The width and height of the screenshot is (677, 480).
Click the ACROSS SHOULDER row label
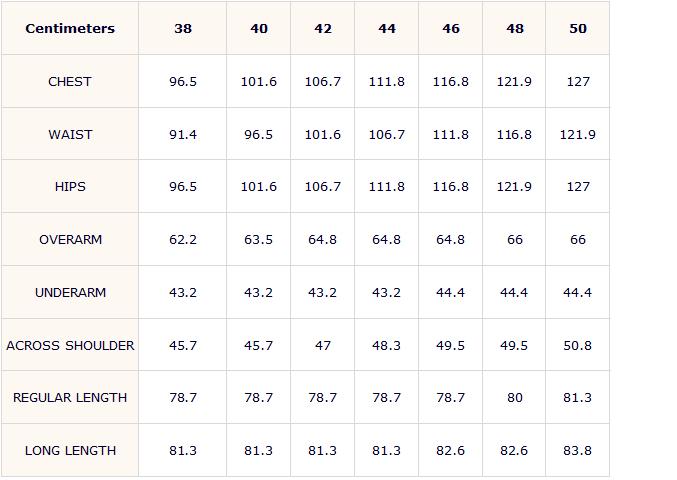pyautogui.click(x=70, y=345)
